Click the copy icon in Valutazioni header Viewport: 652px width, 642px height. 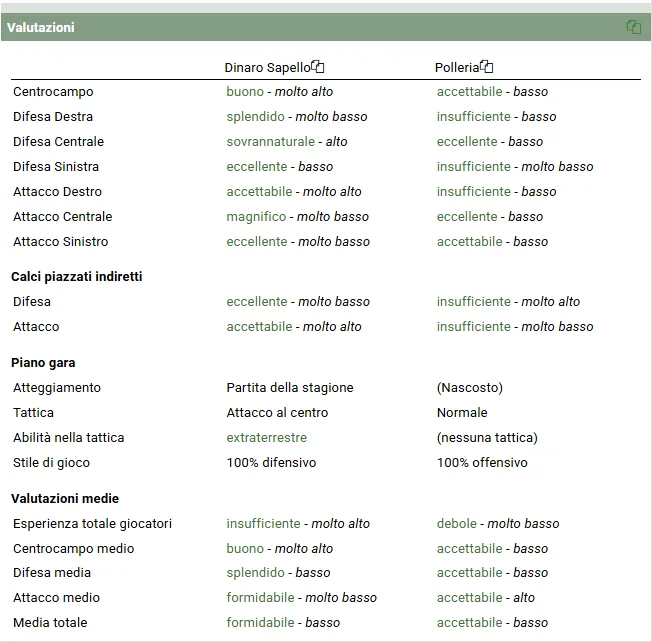point(633,27)
